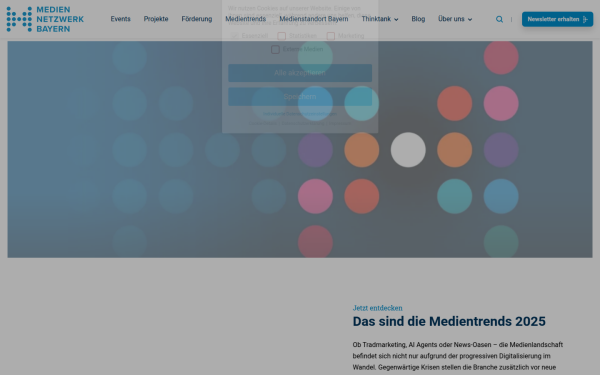
Task: Select Förderung in the navigation bar
Action: click(197, 19)
